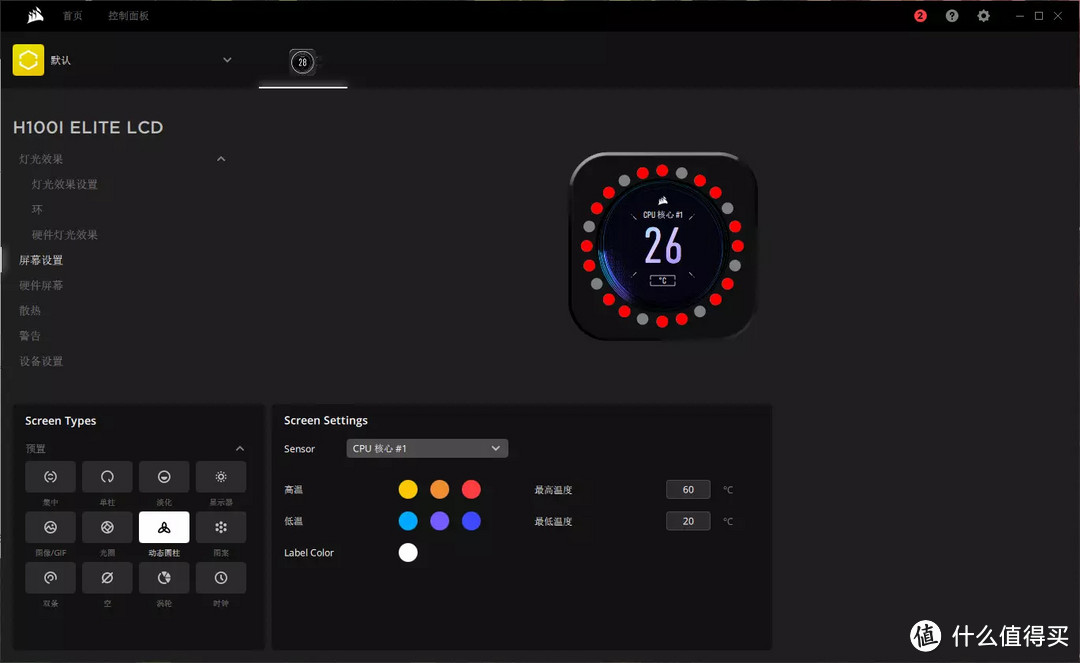Click the Corsair sail logo in title bar
This screenshot has height=663, width=1080.
(35, 15)
